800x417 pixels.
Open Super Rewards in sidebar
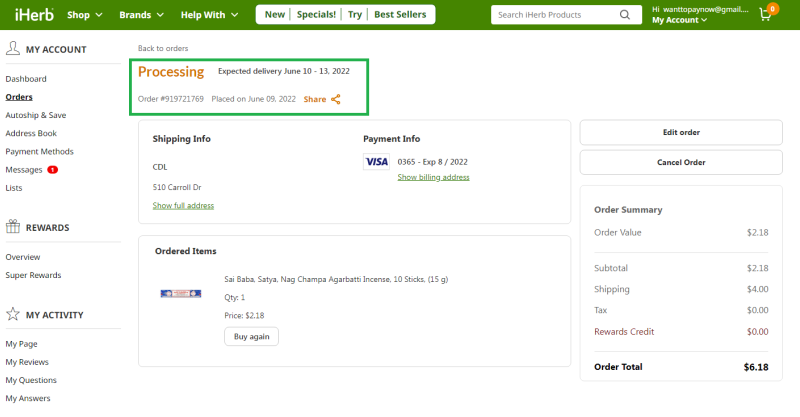(33, 275)
